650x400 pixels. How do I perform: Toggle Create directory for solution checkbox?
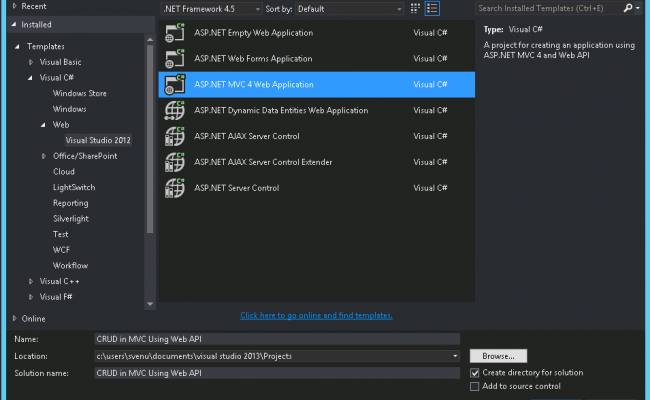(x=475, y=373)
